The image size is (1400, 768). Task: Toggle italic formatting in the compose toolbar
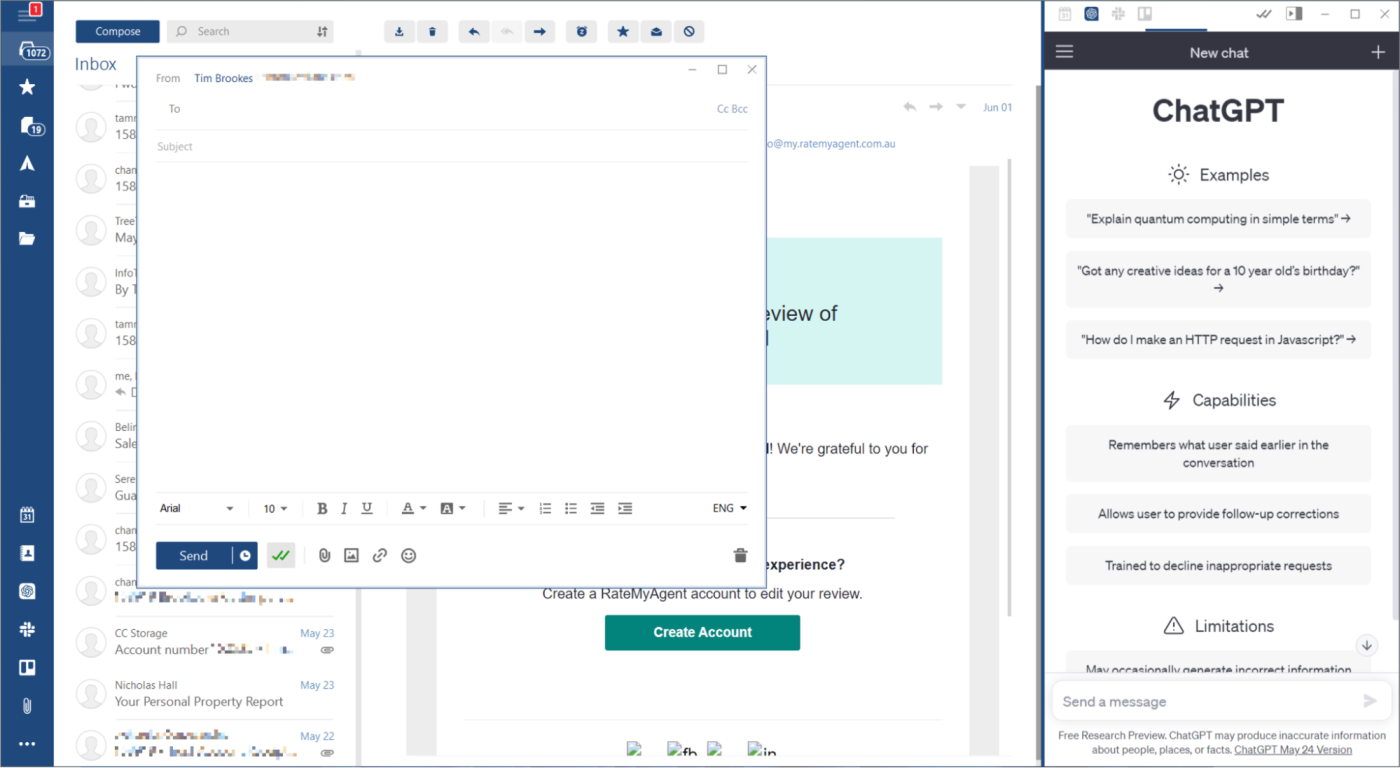344,509
